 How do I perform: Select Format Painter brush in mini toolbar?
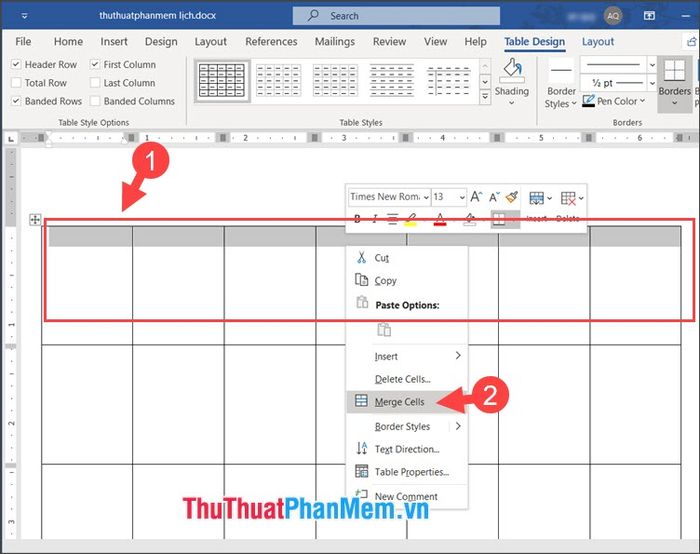tap(512, 197)
